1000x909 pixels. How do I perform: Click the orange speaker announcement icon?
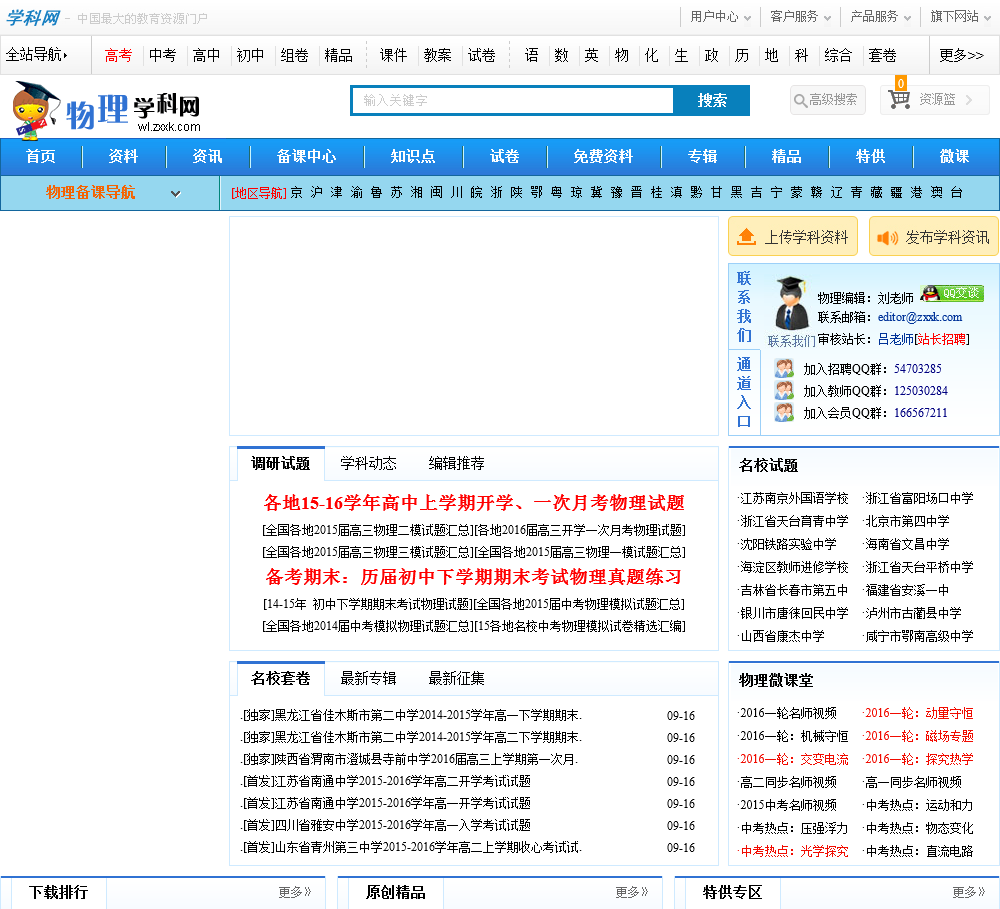click(x=887, y=237)
